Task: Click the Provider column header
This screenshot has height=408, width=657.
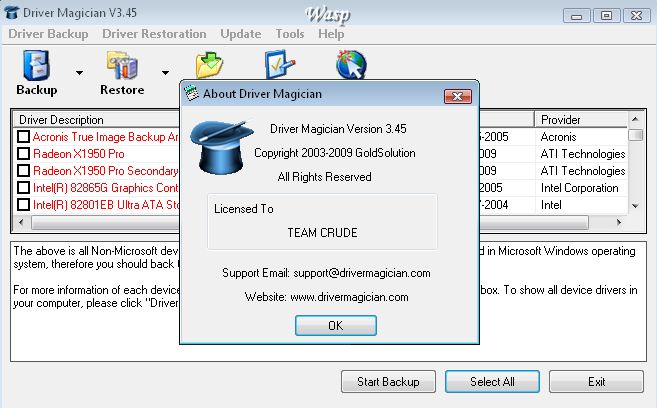Action: pos(581,120)
